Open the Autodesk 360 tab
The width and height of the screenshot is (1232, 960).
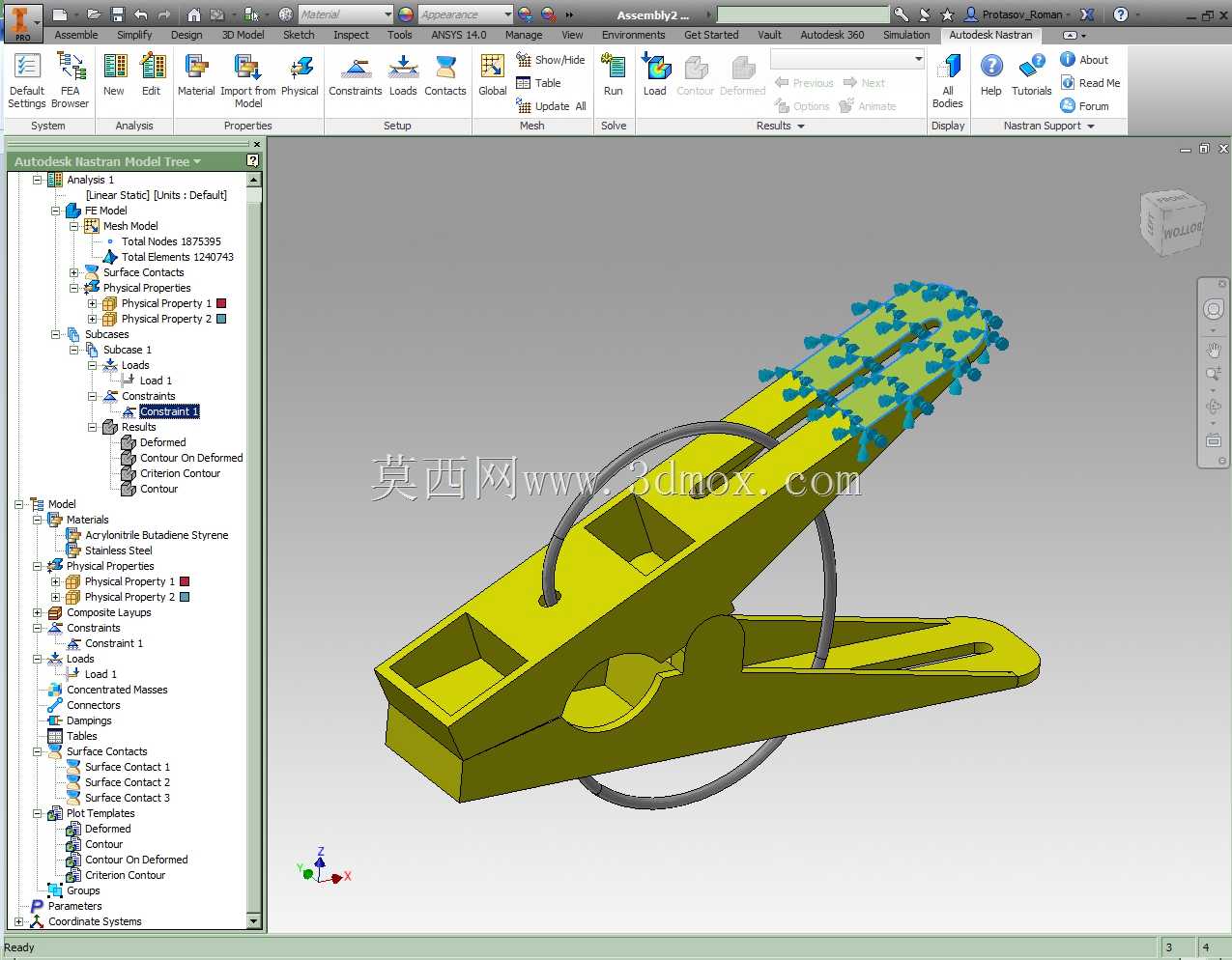[832, 35]
